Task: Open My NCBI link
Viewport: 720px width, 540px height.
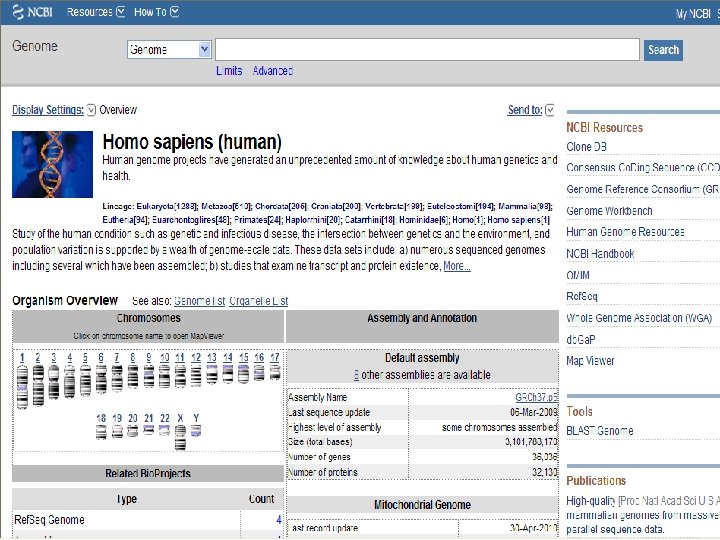Action: (693, 14)
